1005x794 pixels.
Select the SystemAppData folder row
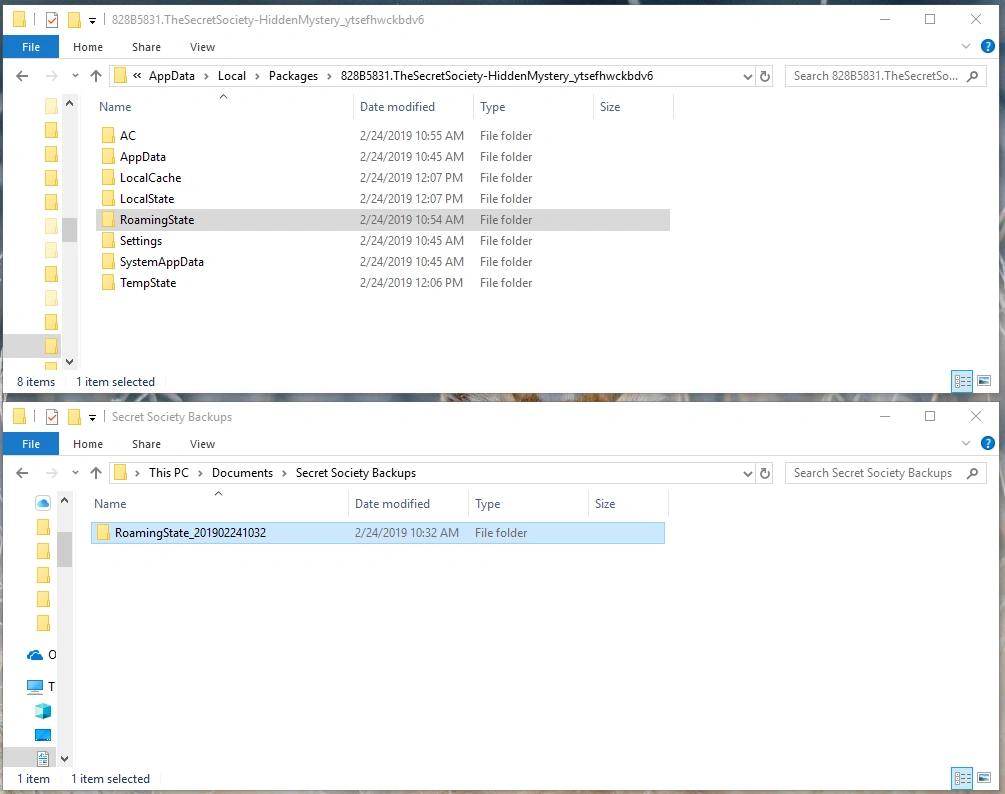[x=383, y=261]
